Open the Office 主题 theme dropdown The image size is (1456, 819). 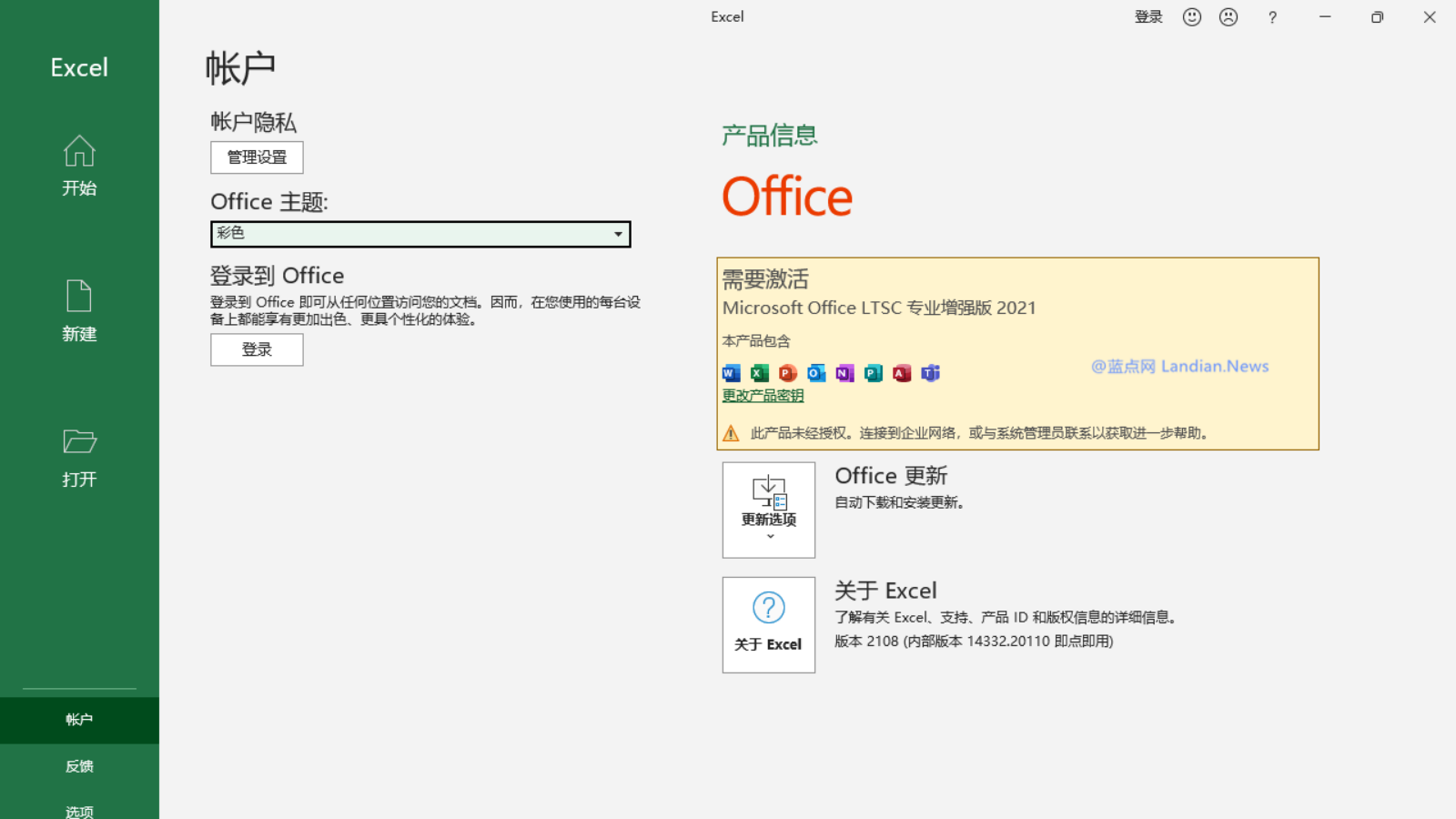(420, 234)
